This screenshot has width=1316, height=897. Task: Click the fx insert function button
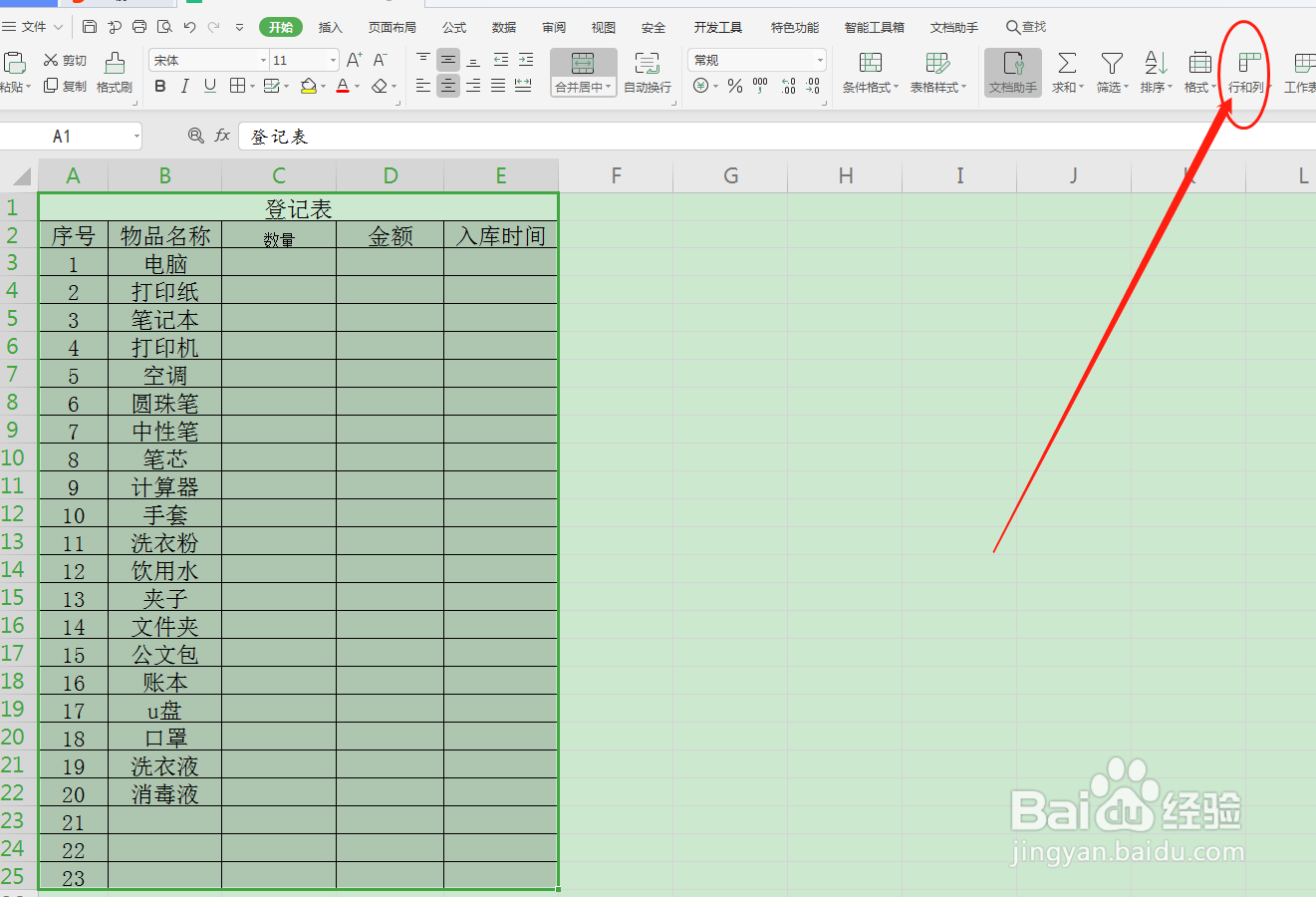coord(222,136)
